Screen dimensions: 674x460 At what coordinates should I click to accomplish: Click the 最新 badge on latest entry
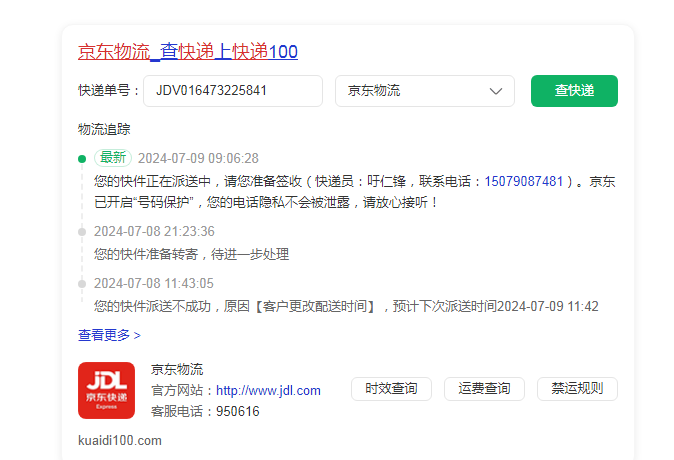113,158
